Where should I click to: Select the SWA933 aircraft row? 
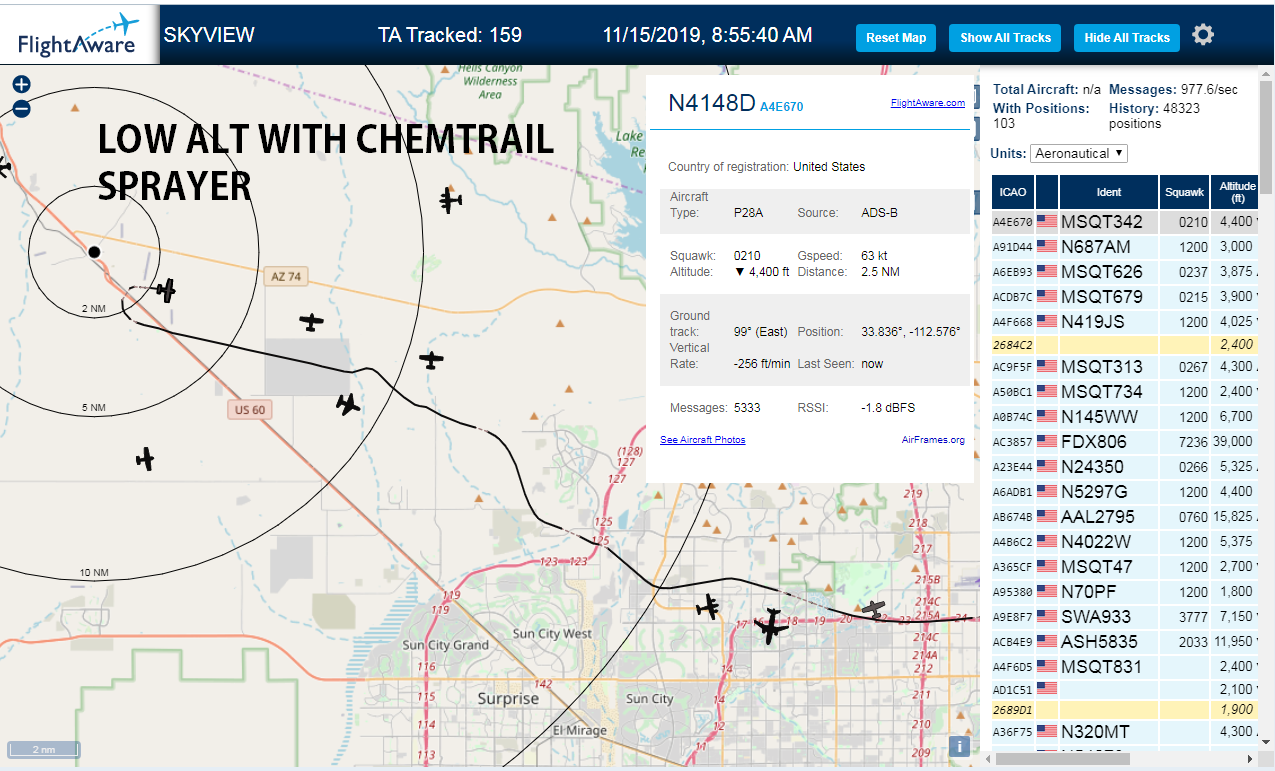click(x=1125, y=617)
